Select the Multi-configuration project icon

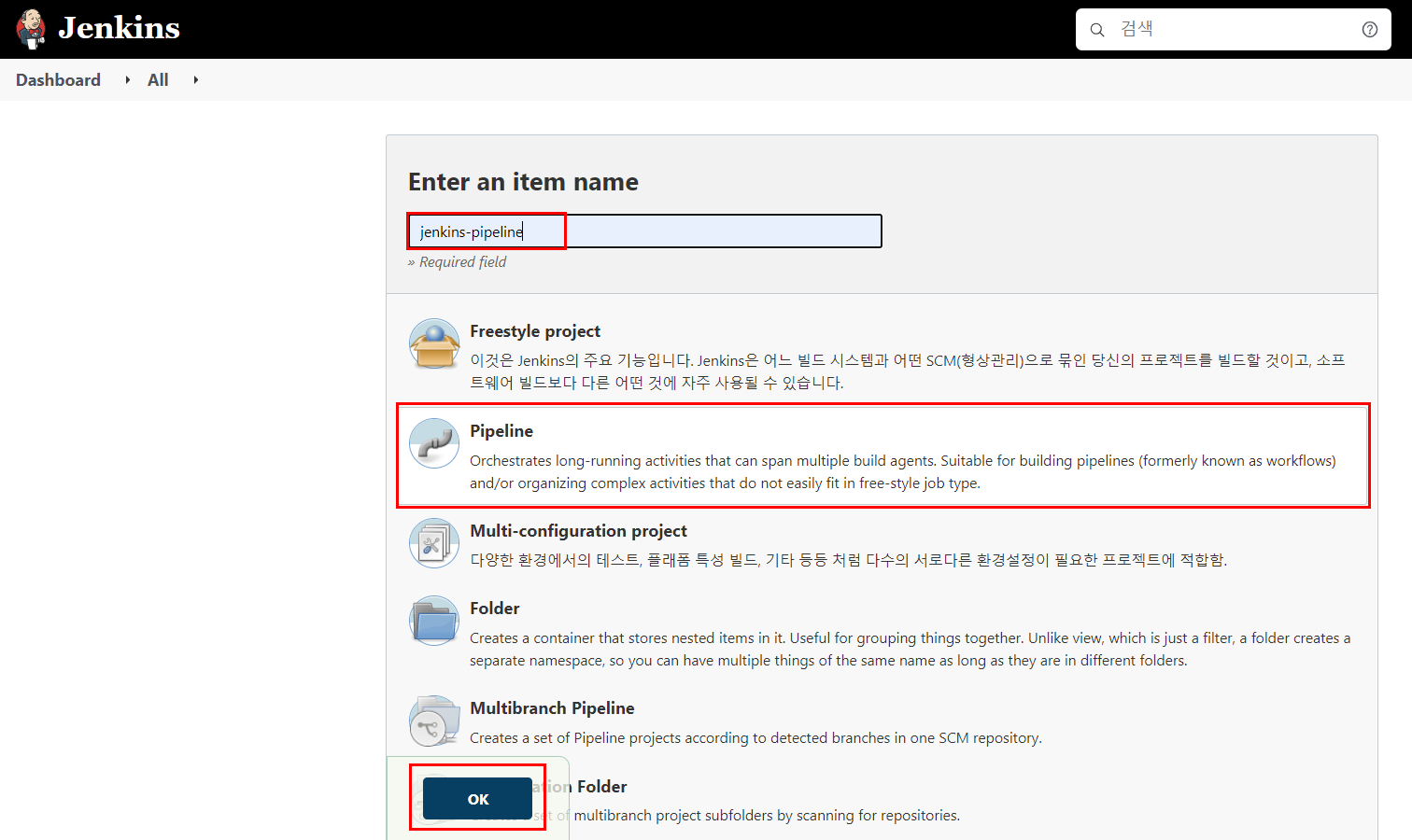(434, 543)
